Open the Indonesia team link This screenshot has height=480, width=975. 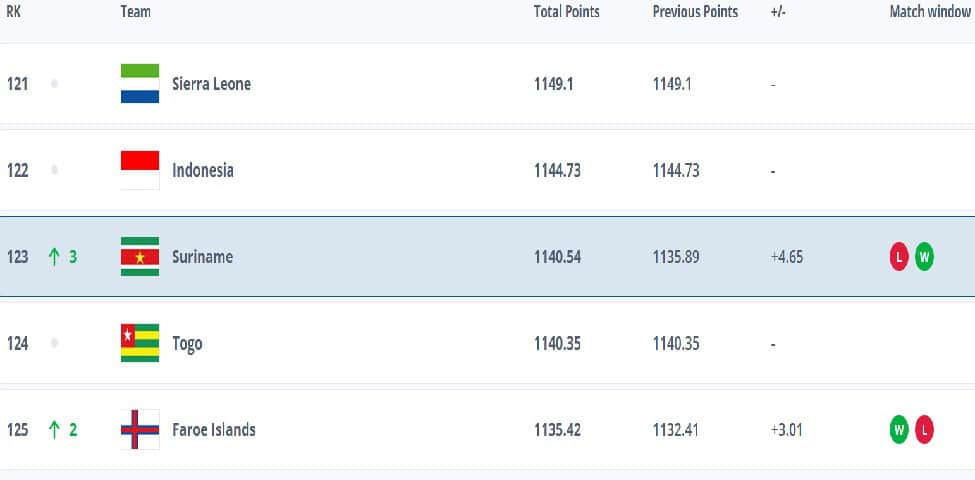click(x=203, y=170)
